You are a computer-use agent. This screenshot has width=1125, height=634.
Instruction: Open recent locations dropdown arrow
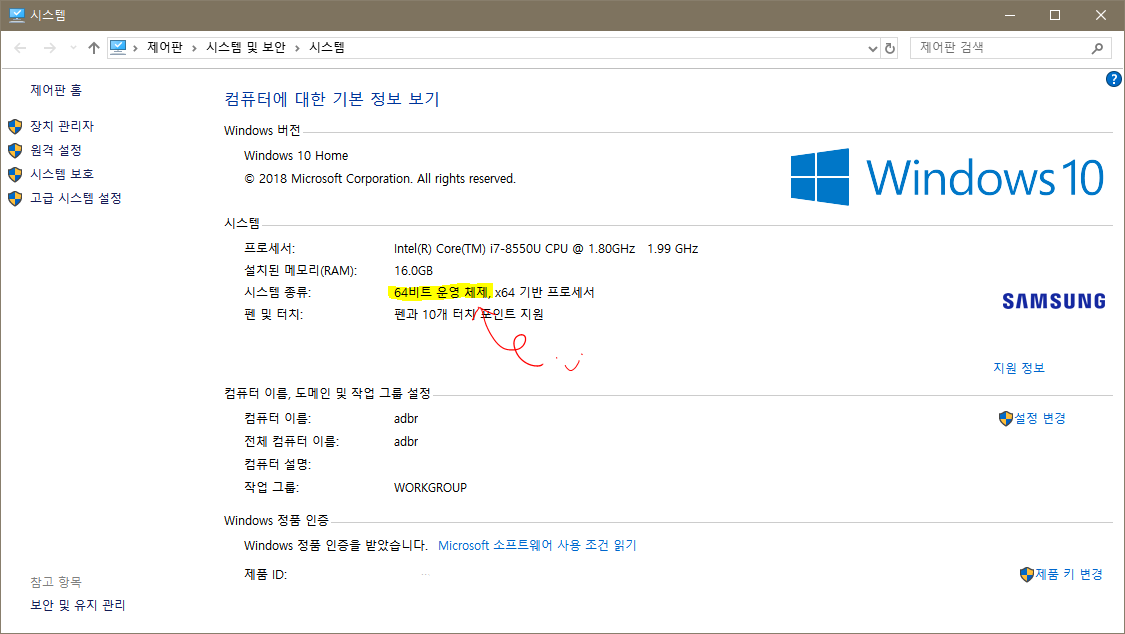[x=73, y=48]
